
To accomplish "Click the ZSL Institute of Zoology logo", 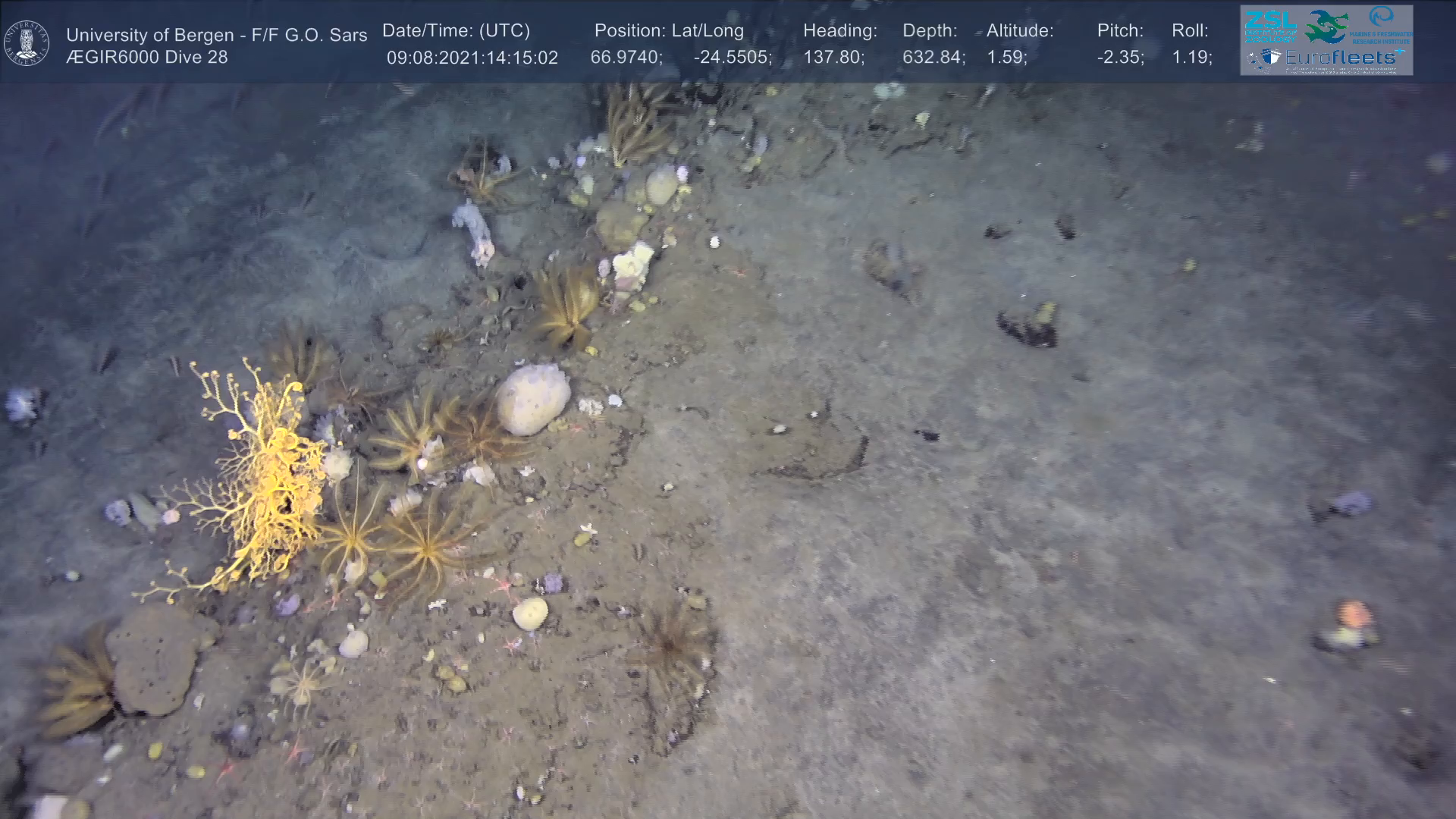I will pos(1271,27).
